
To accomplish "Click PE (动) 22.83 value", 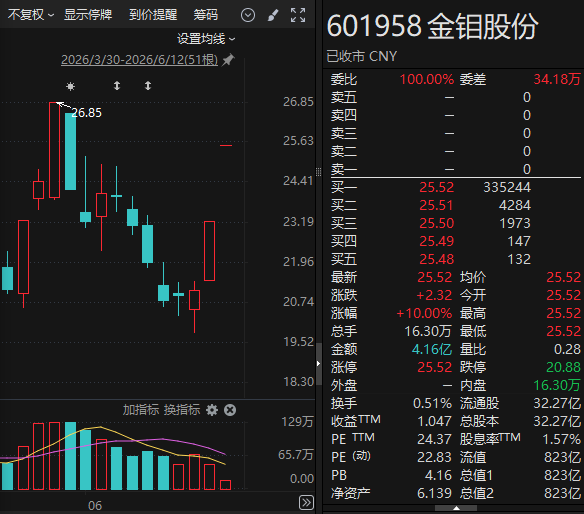I will tap(434, 457).
